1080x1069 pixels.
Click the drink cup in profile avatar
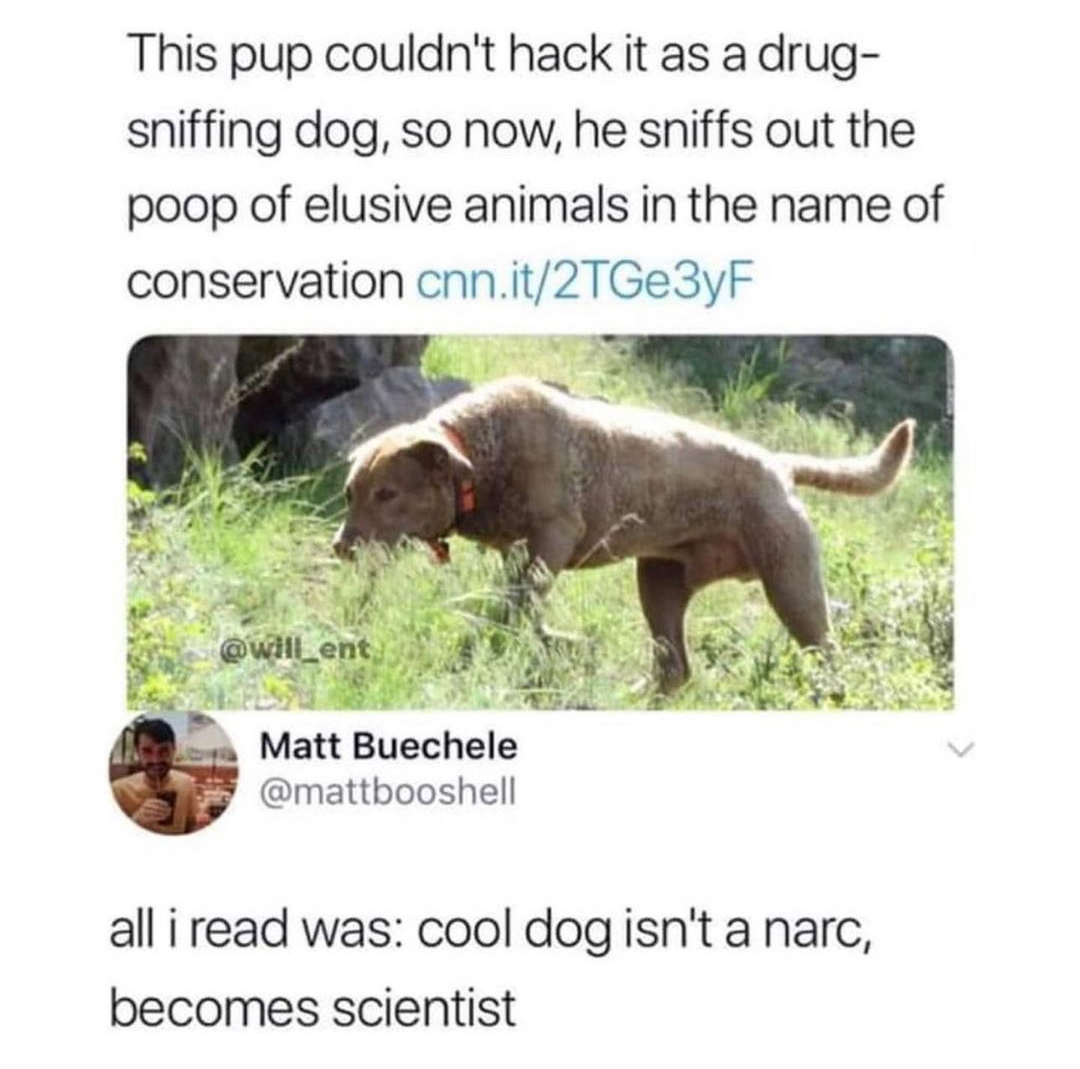166,807
